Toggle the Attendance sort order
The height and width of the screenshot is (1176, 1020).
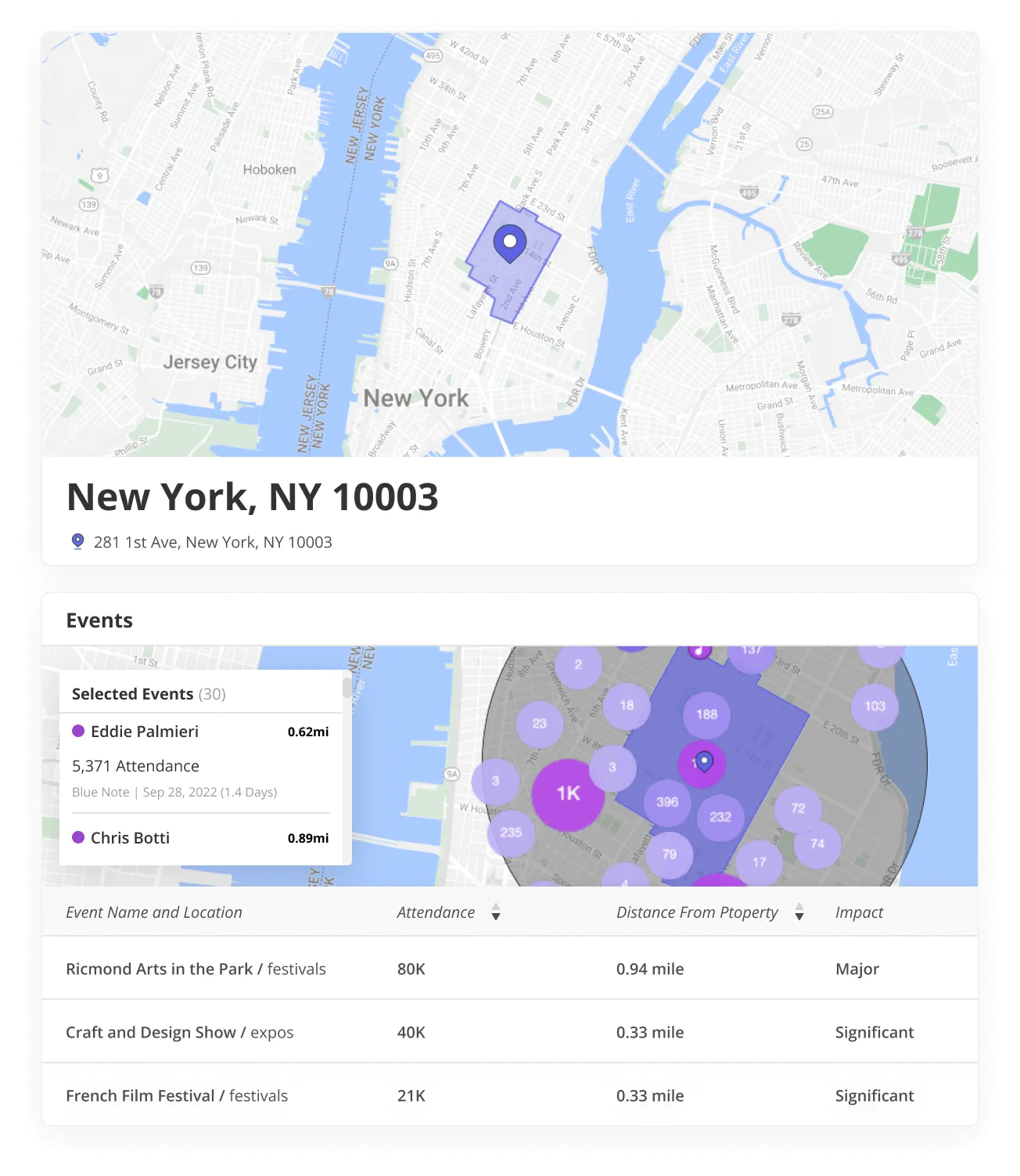coord(495,912)
